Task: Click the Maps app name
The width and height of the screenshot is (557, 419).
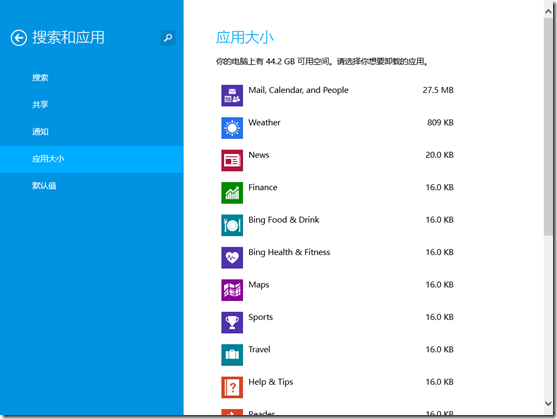Action: [x=259, y=285]
